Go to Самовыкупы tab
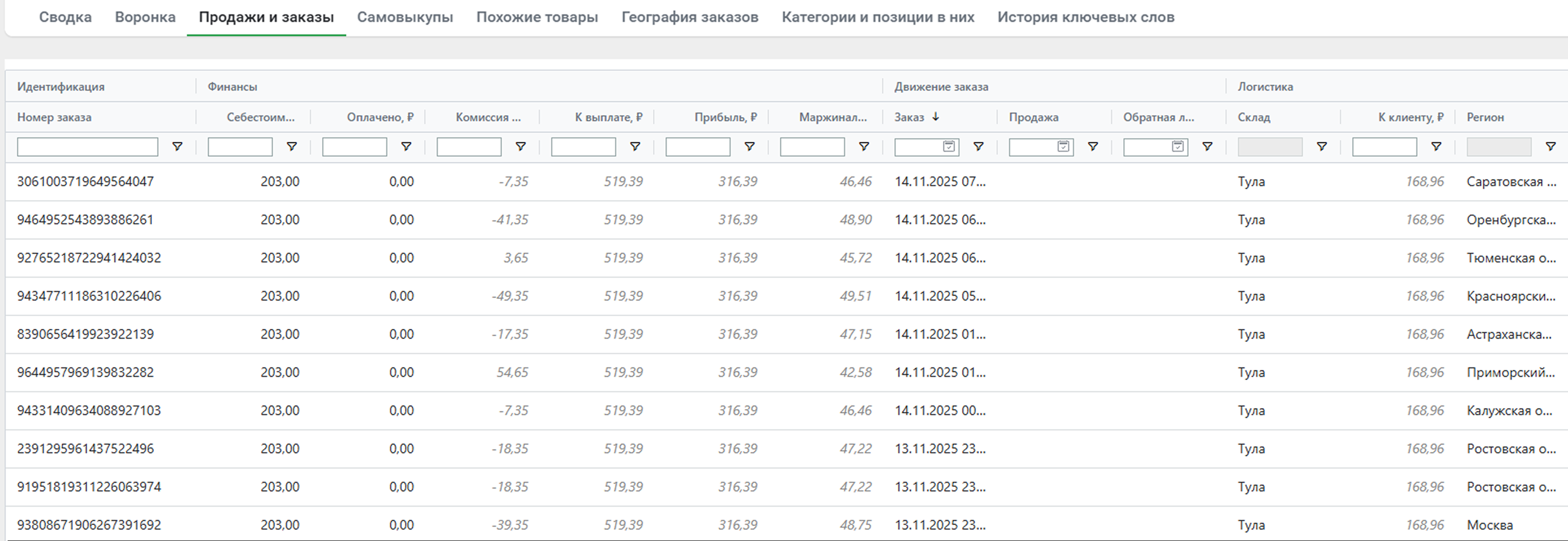This screenshot has width=1568, height=541. pos(405,17)
